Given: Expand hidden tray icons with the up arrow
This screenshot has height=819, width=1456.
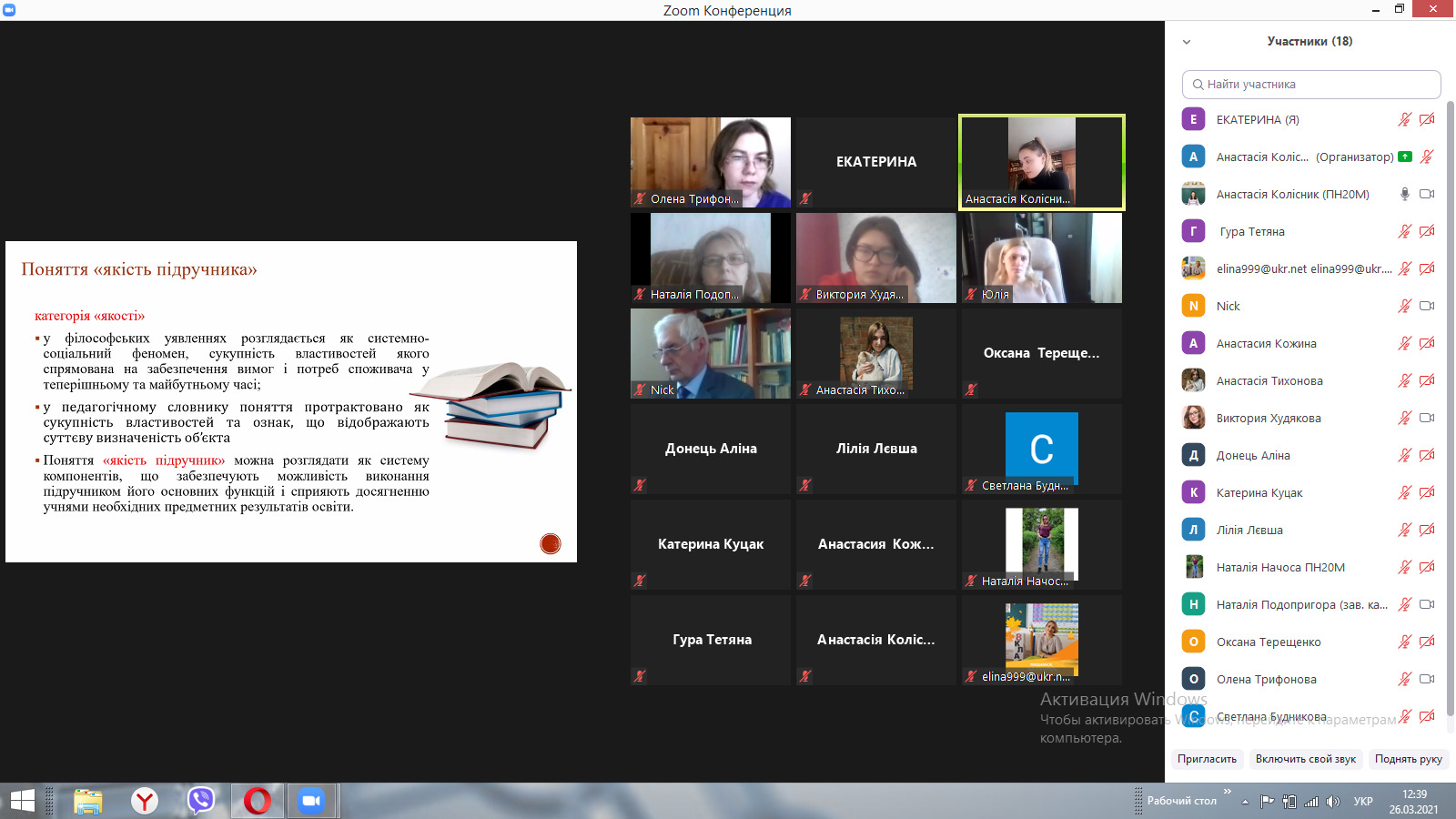Looking at the screenshot, I should 1245,802.
